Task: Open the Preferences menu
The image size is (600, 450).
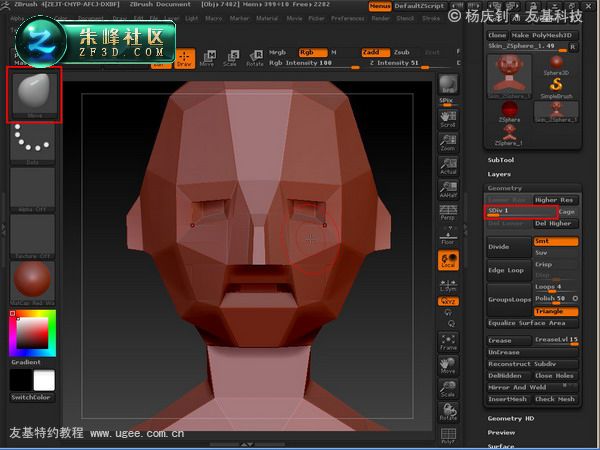Action: click(x=347, y=18)
